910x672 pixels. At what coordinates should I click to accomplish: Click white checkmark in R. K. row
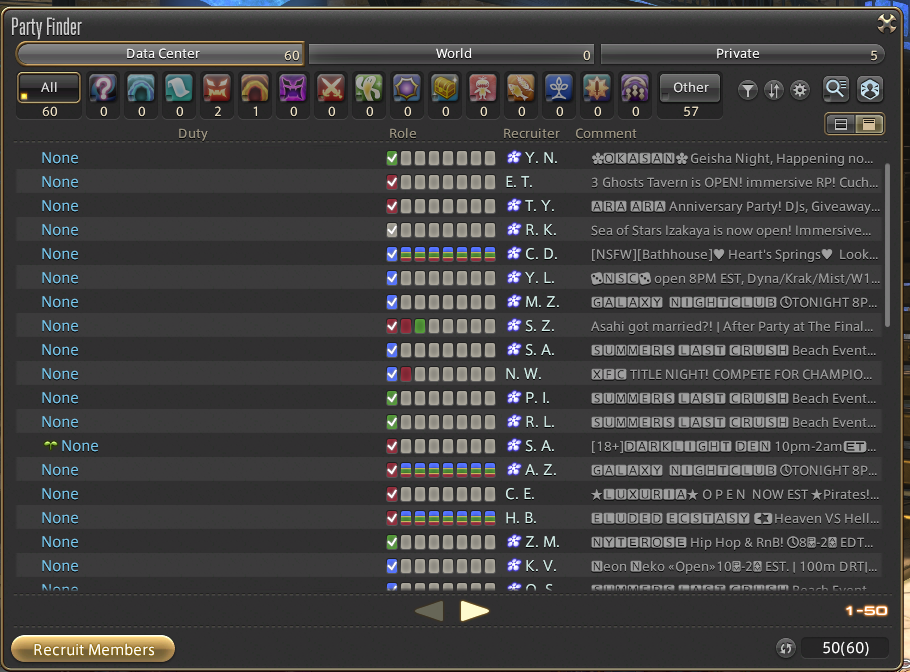[392, 230]
